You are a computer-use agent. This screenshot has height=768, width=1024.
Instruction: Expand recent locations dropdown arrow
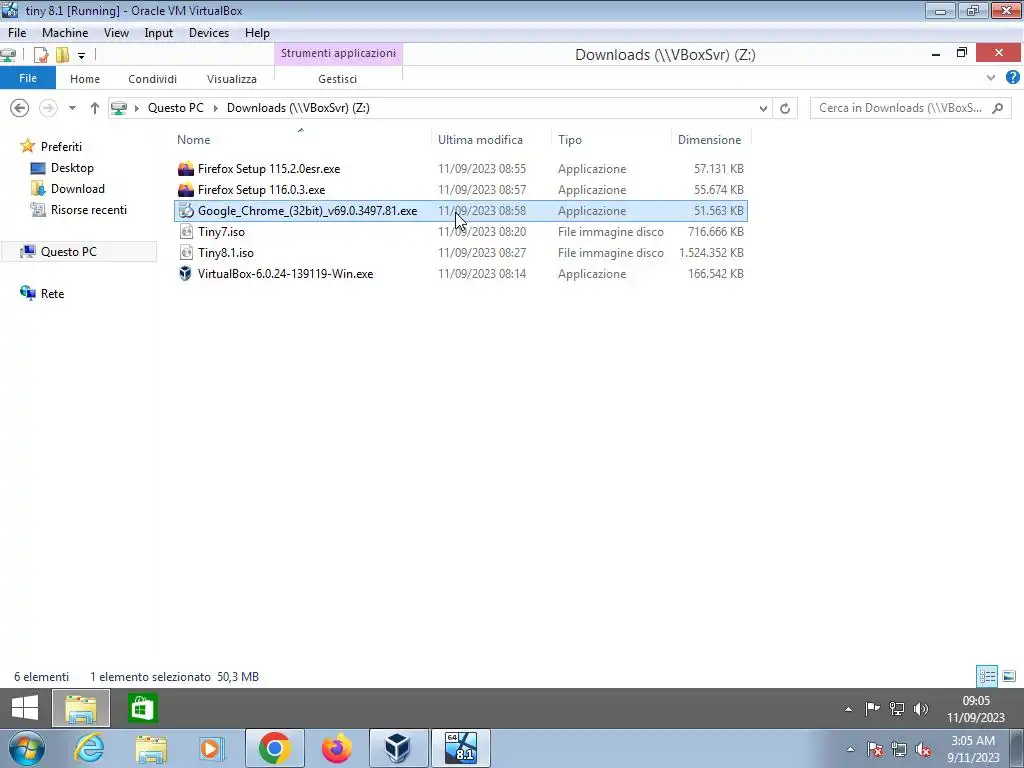tap(72, 108)
